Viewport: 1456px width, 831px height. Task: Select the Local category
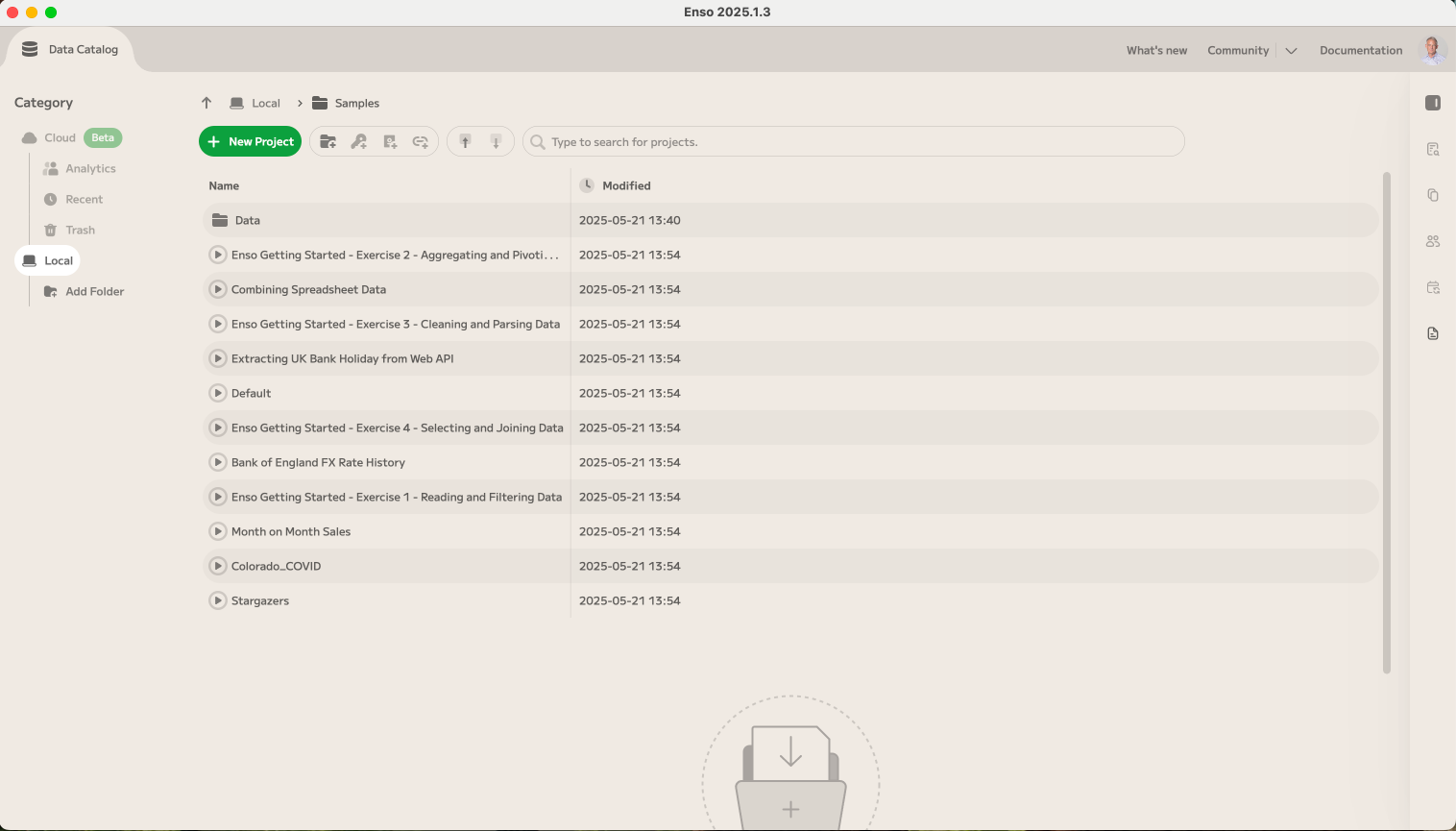(x=47, y=260)
